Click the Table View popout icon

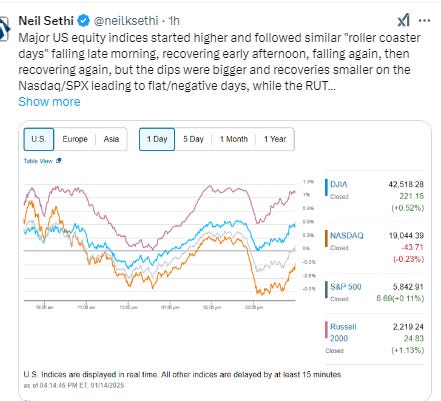tap(59, 161)
